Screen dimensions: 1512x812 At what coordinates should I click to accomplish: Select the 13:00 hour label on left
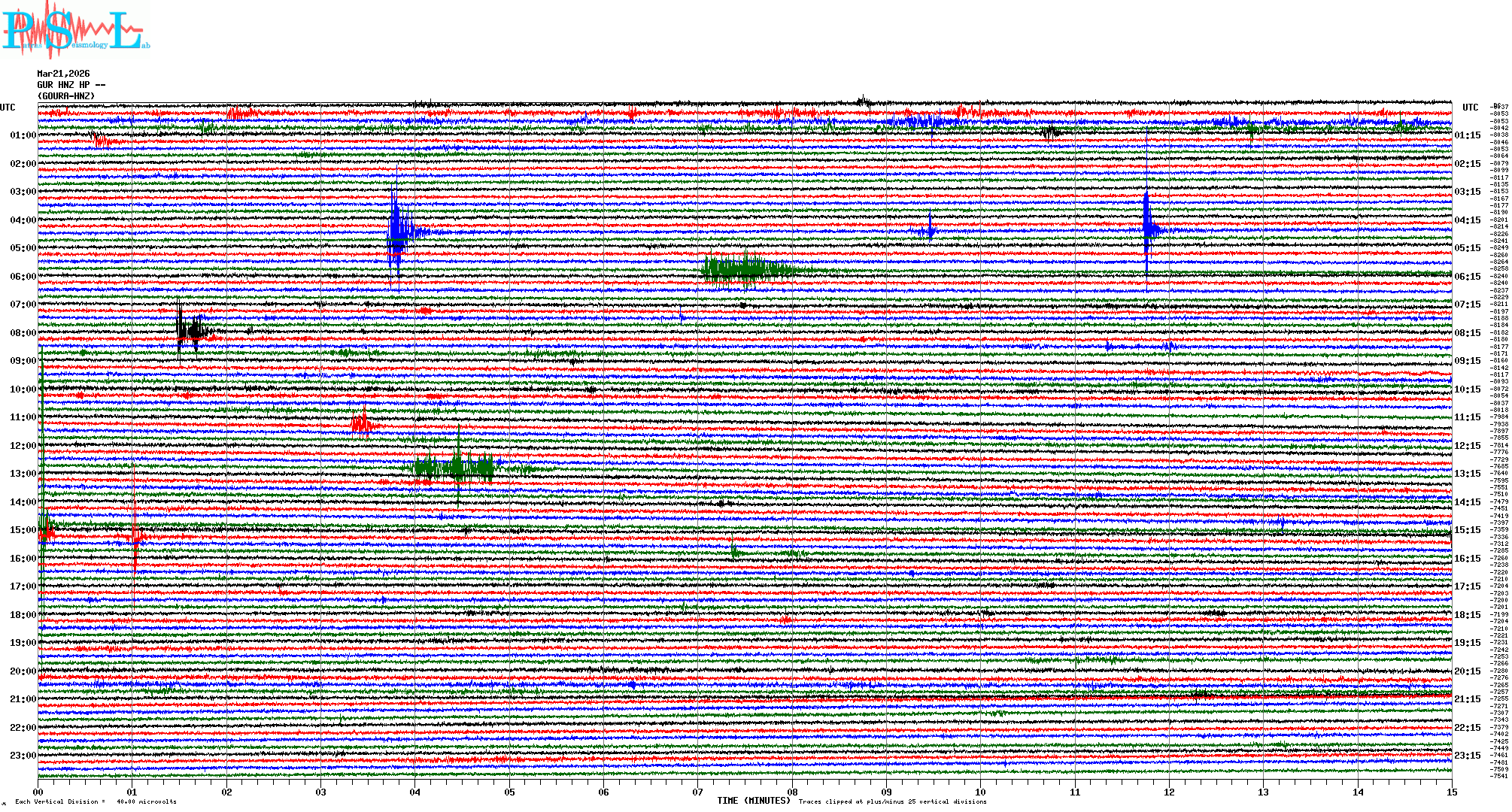click(23, 474)
